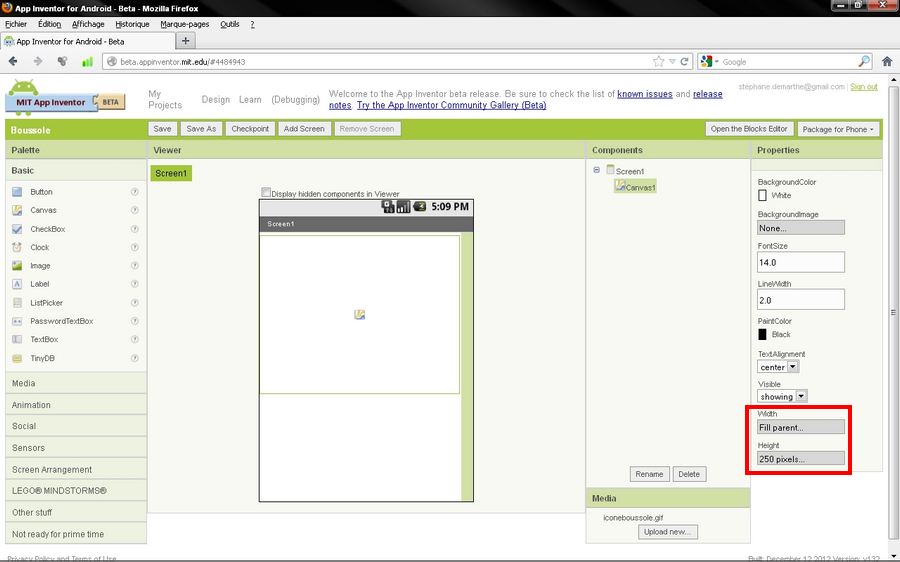
Task: Open the Fichier menu
Action: click(16, 24)
